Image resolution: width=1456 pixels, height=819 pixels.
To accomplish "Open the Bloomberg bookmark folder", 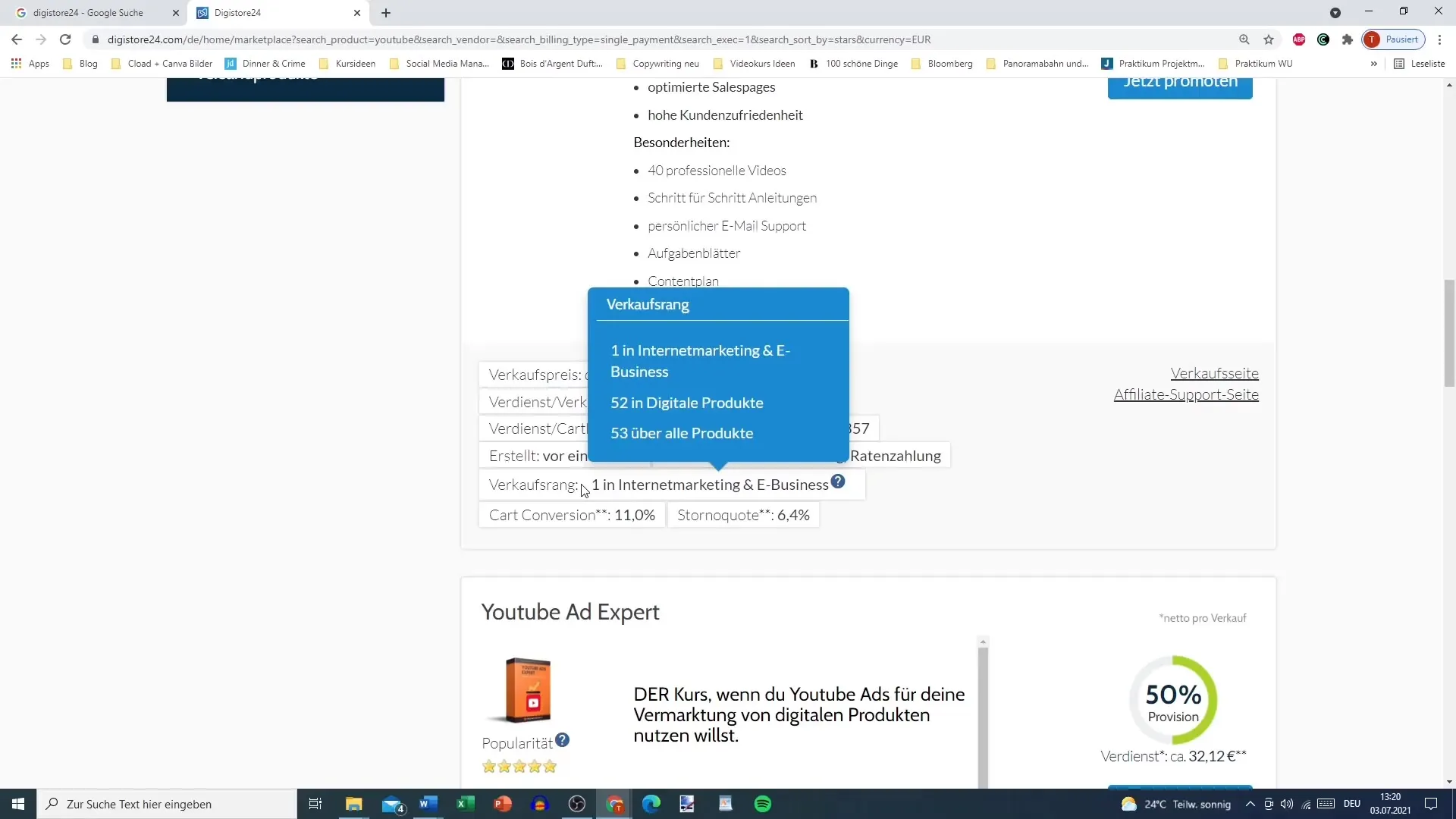I will [x=942, y=64].
